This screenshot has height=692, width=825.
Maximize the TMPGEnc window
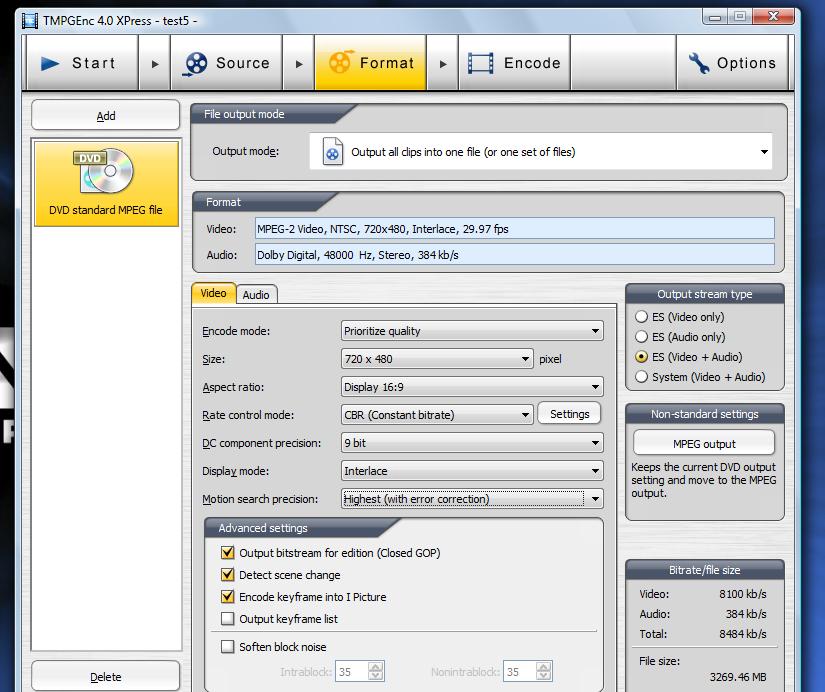coord(740,17)
